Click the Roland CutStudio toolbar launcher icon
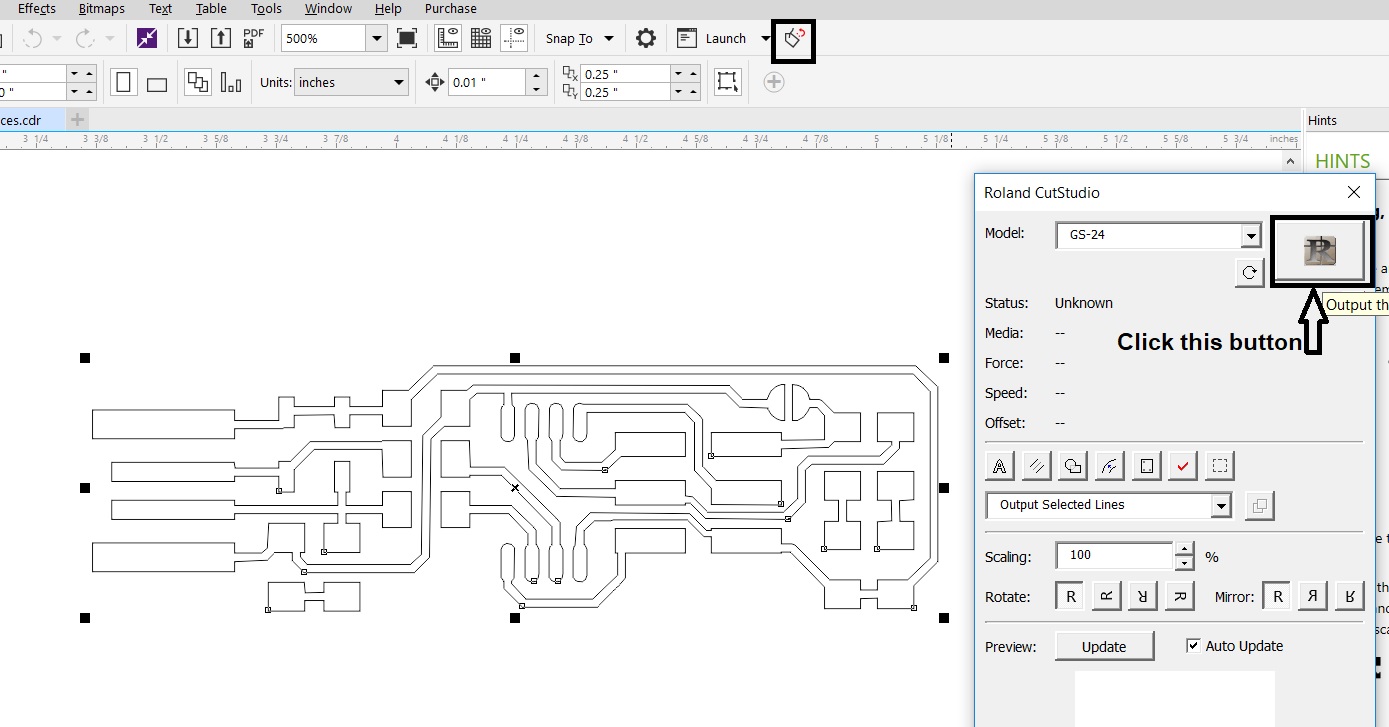The width and height of the screenshot is (1389, 727). pos(794,39)
